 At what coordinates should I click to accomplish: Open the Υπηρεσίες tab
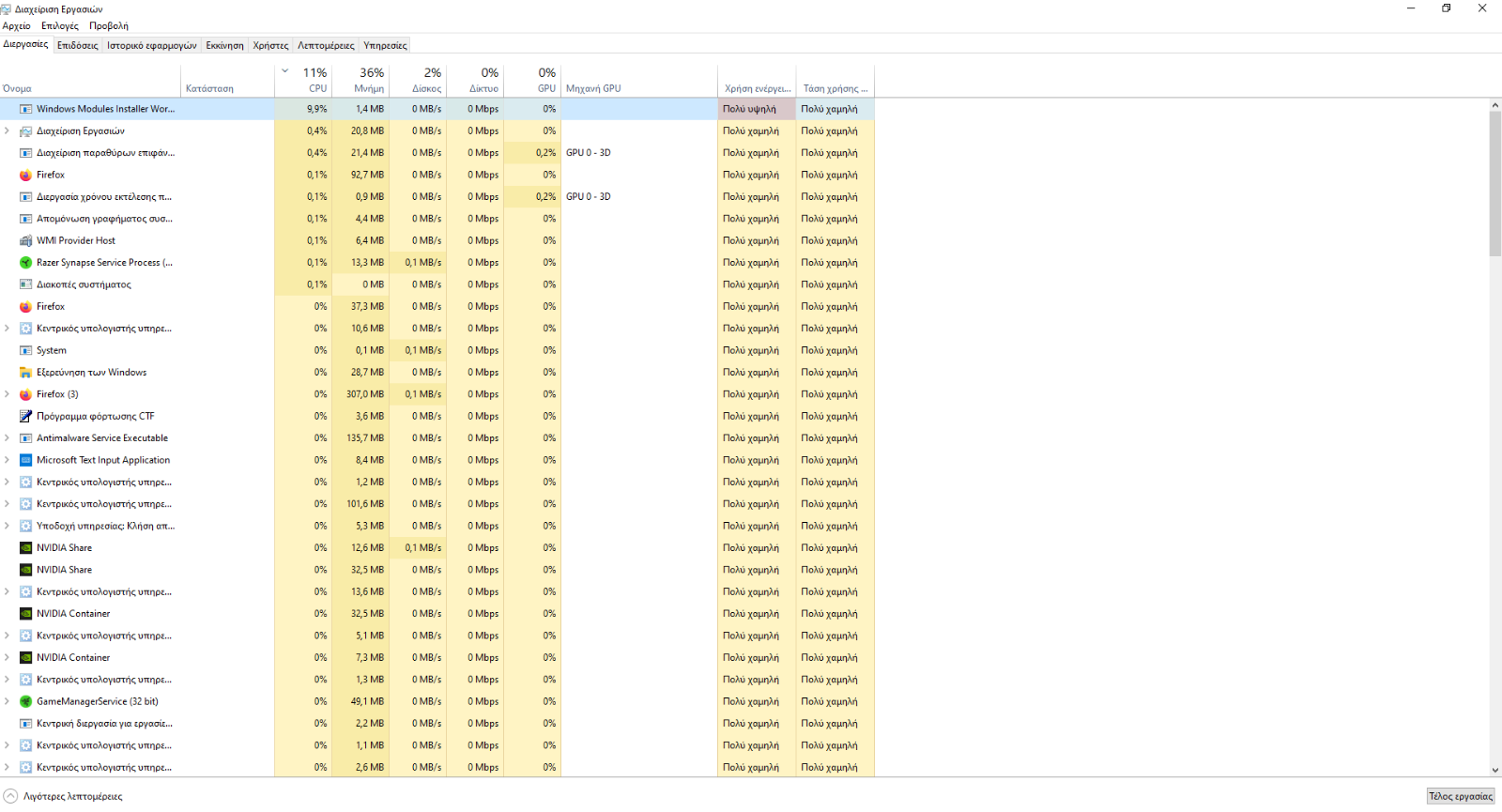[385, 45]
